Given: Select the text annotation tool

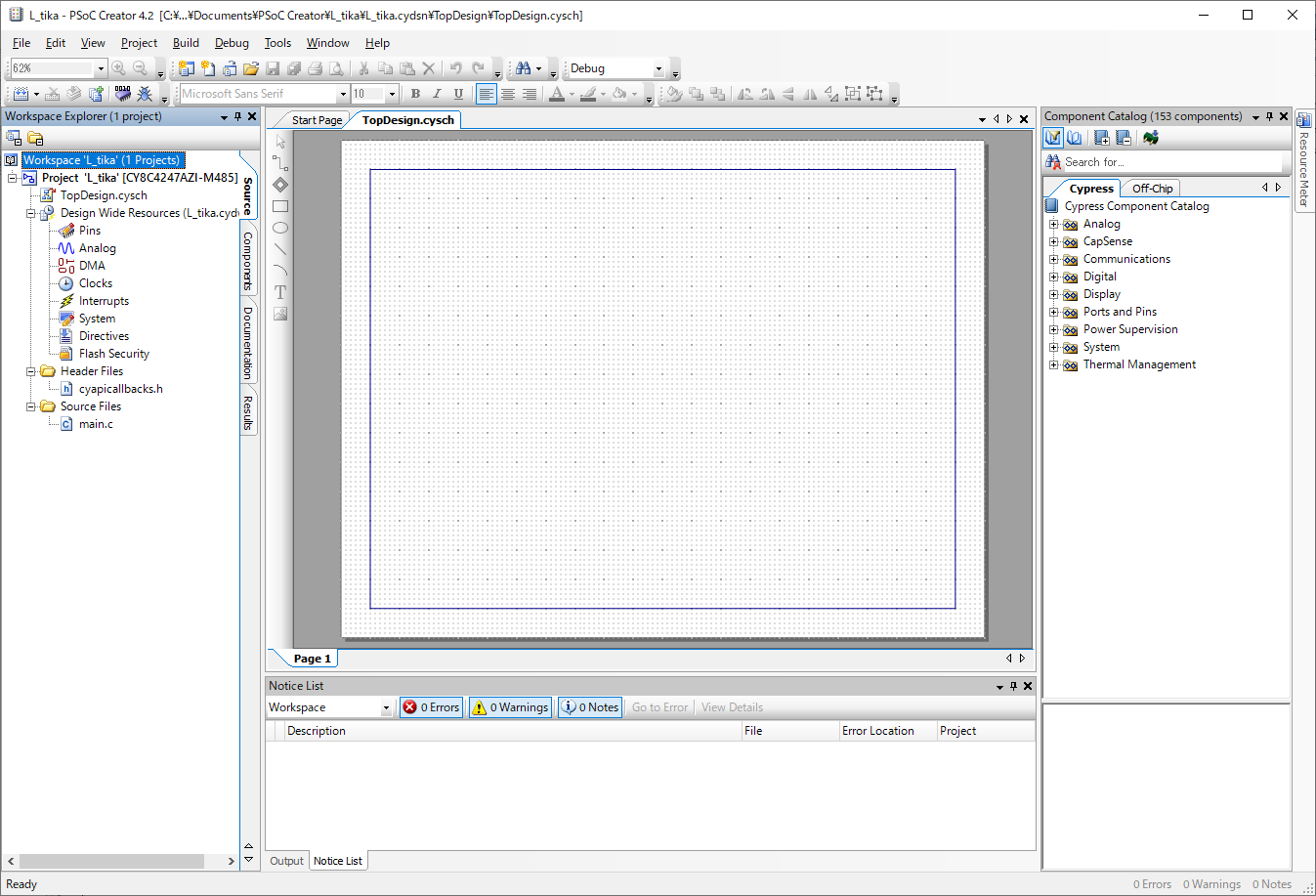Looking at the screenshot, I should click(280, 292).
